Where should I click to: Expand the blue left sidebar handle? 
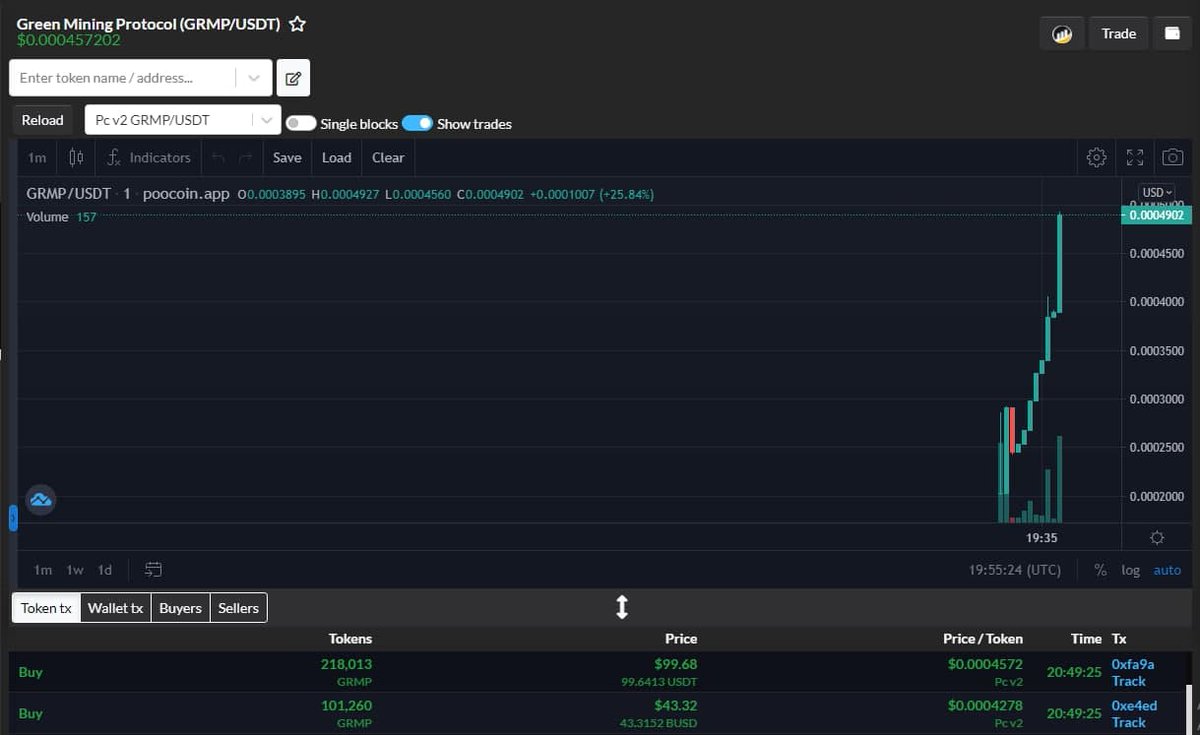[x=13, y=518]
